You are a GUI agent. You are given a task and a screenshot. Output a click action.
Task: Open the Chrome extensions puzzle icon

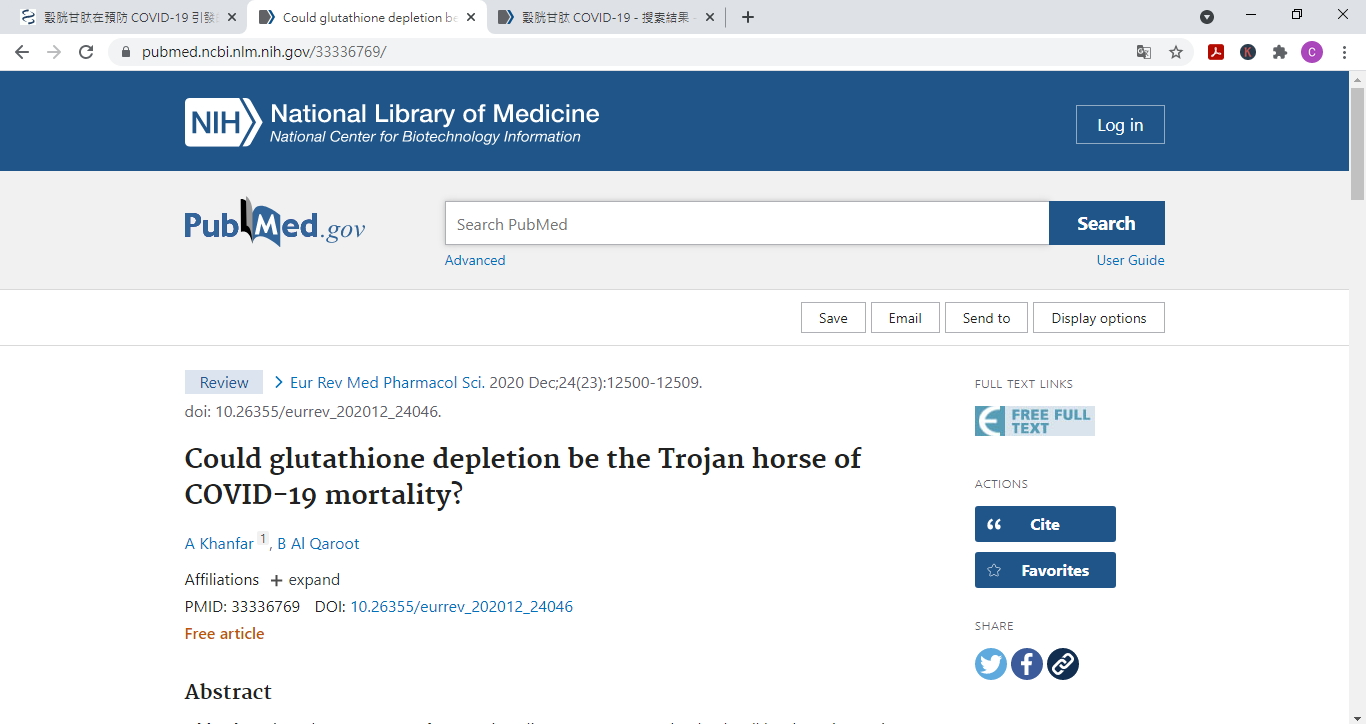[1279, 52]
